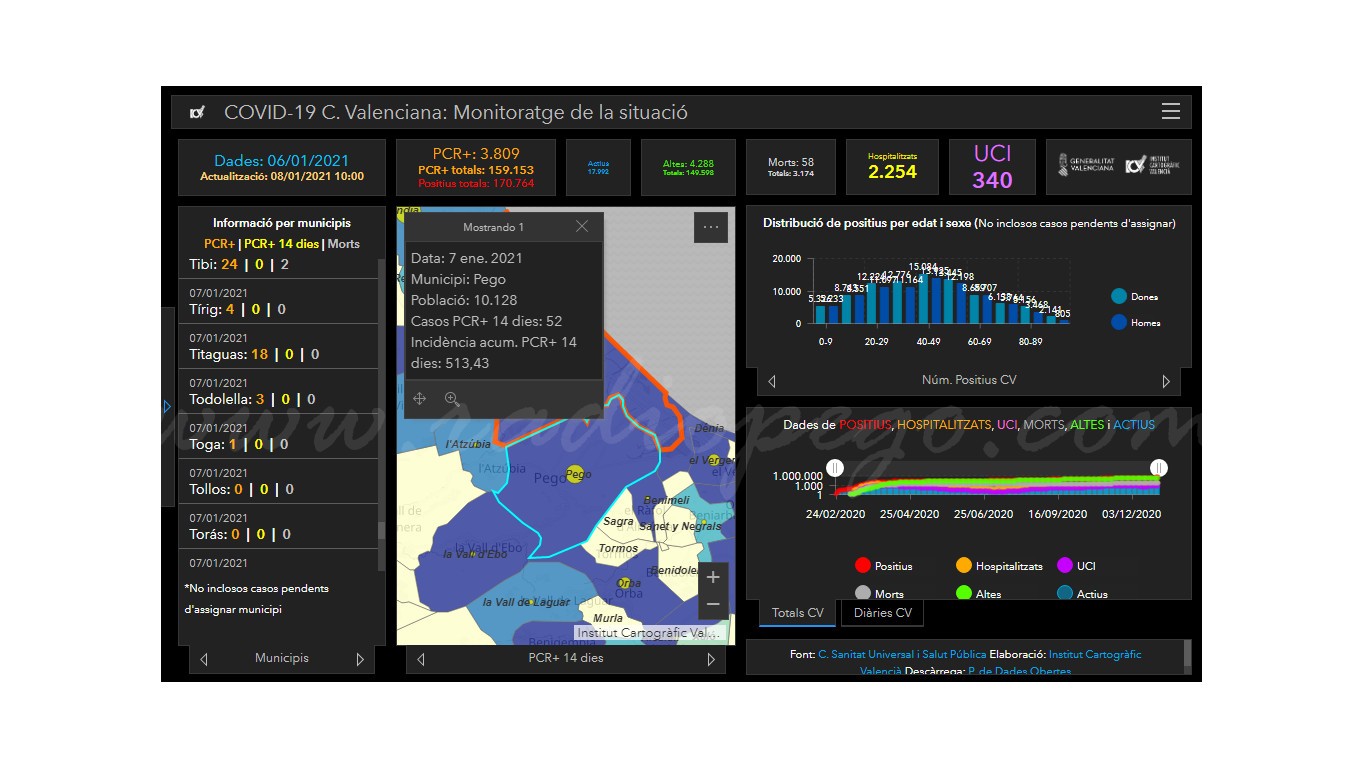Go to previous Municipis panel

point(204,659)
